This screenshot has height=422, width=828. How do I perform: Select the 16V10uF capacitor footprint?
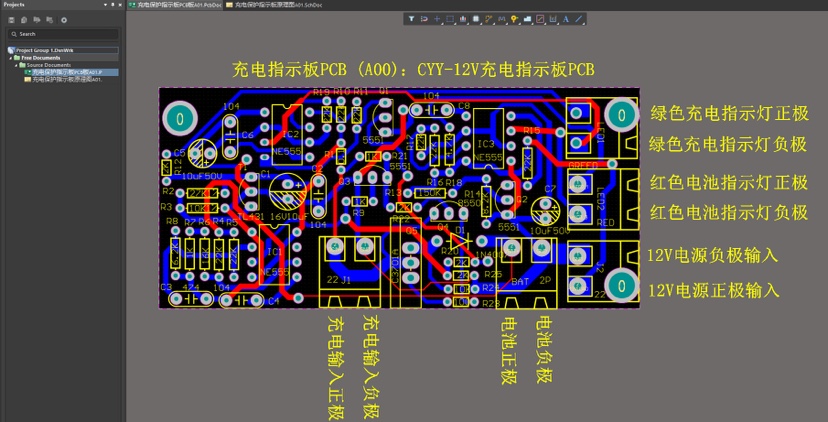[288, 192]
